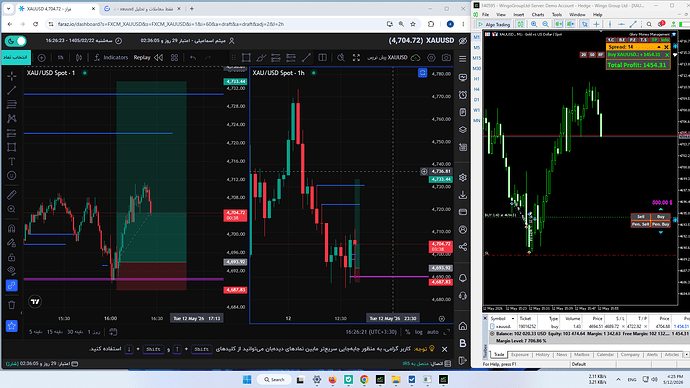Image resolution: width=690 pixels, height=388 pixels.
Task: Toggle log scale on chart
Action: [418, 332]
